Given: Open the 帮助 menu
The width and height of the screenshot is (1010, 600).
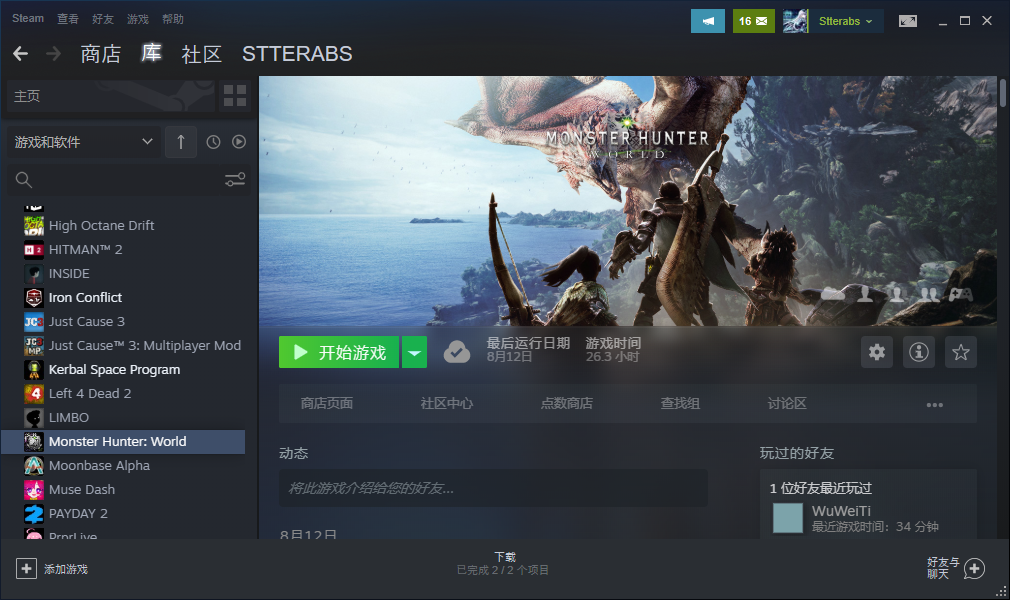Looking at the screenshot, I should (x=173, y=19).
